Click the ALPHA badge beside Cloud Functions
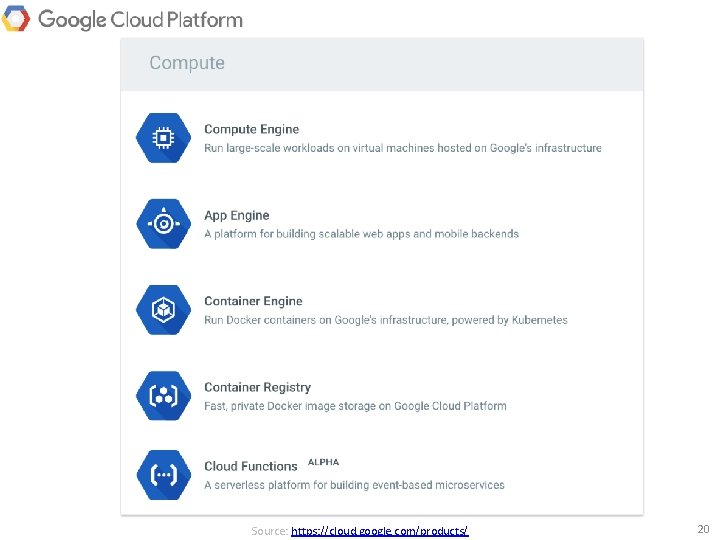720x540 pixels. click(323, 462)
